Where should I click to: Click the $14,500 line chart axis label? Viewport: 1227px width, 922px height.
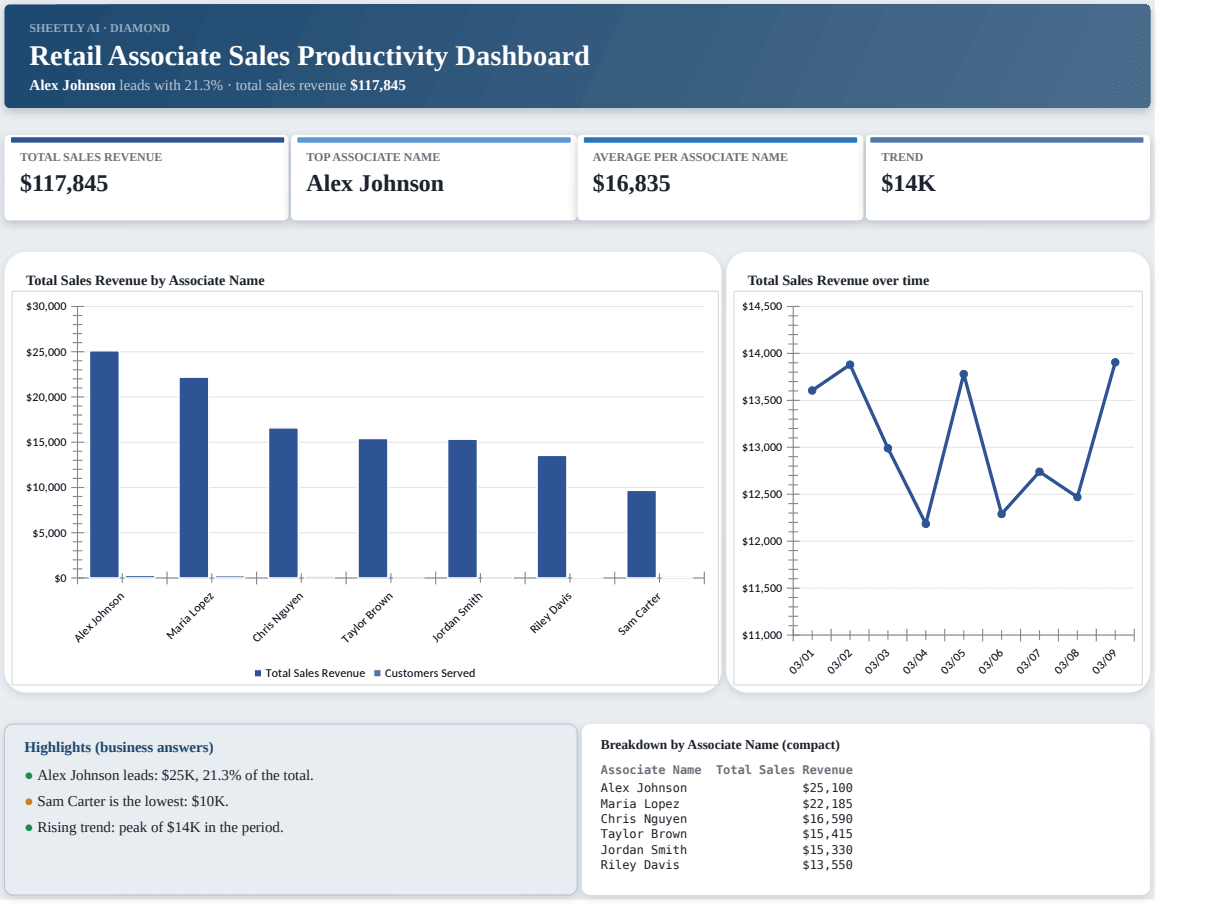coord(763,306)
